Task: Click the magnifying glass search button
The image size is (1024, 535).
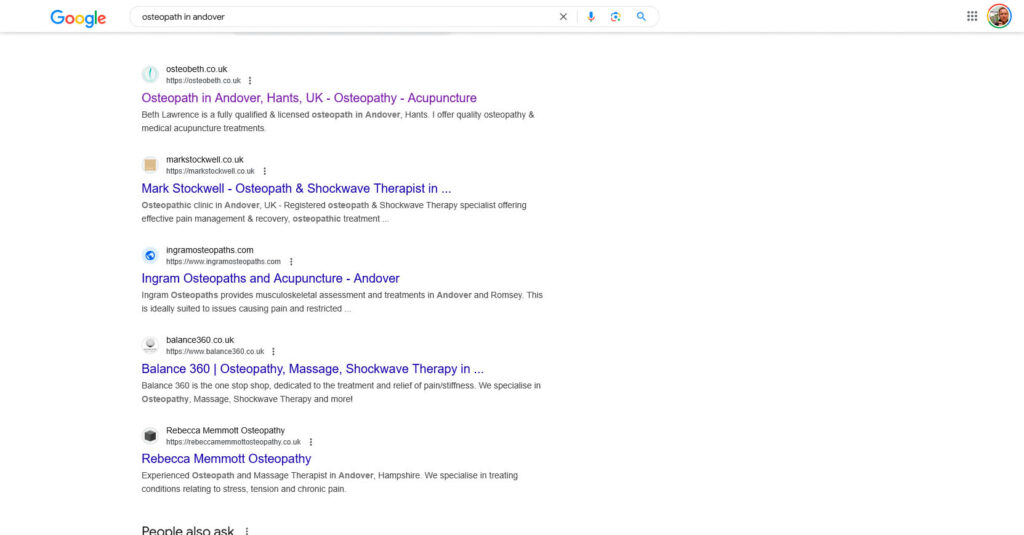Action: point(641,17)
